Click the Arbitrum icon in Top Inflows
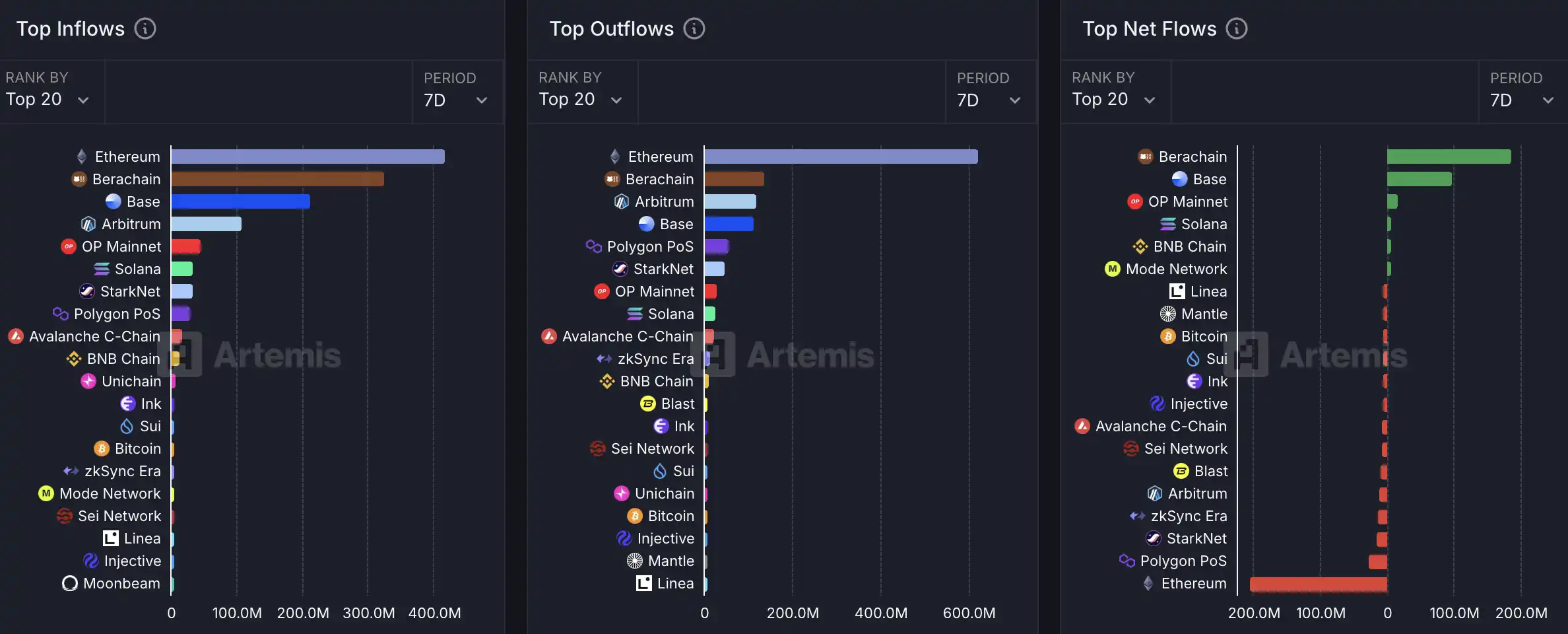Viewport: 1568px width, 634px height. coord(88,224)
